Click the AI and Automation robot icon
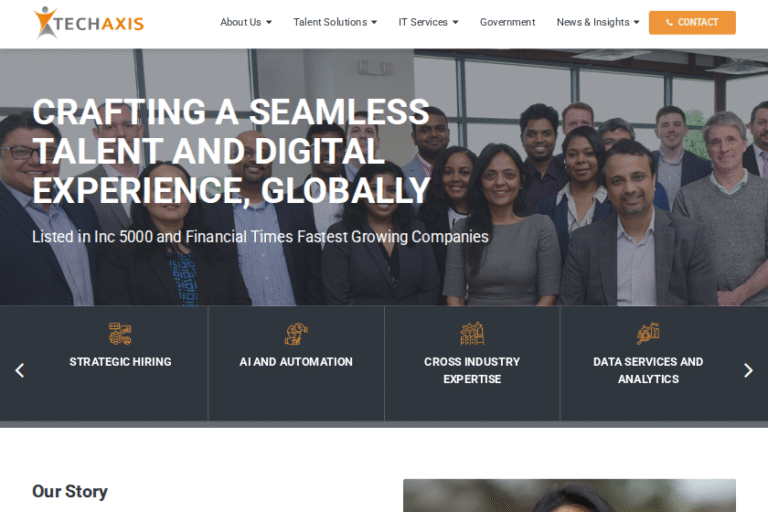The height and width of the screenshot is (512, 768). [x=296, y=334]
